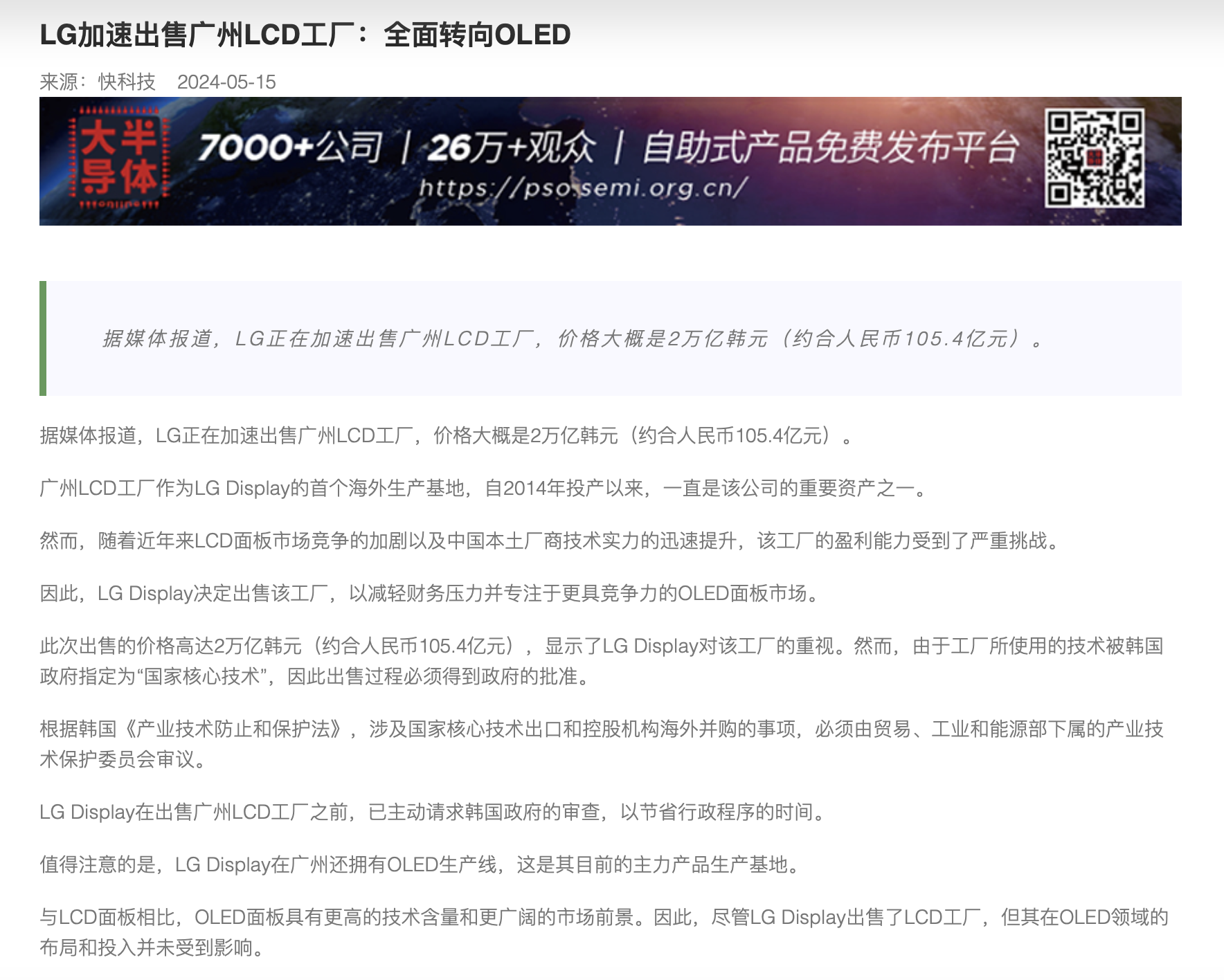Click the final line 布局和投入并未受到影响

click(x=154, y=947)
